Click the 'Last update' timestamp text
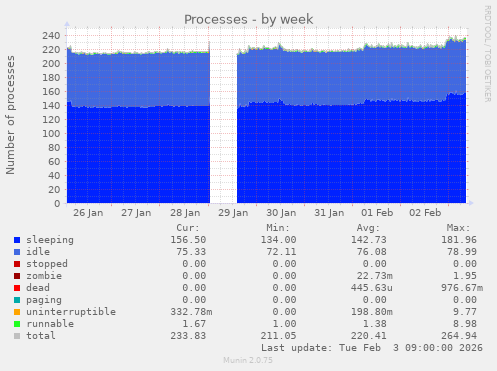The height and width of the screenshot is (371, 497). pos(372,348)
